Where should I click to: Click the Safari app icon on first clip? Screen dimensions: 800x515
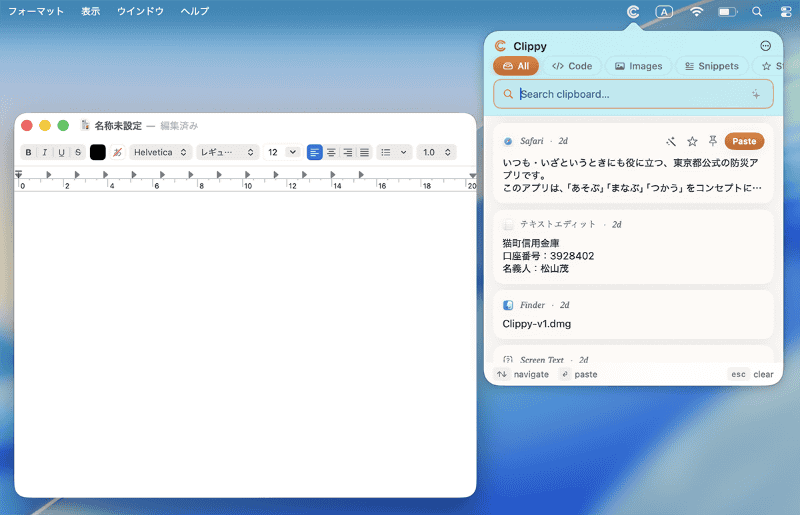pos(508,141)
